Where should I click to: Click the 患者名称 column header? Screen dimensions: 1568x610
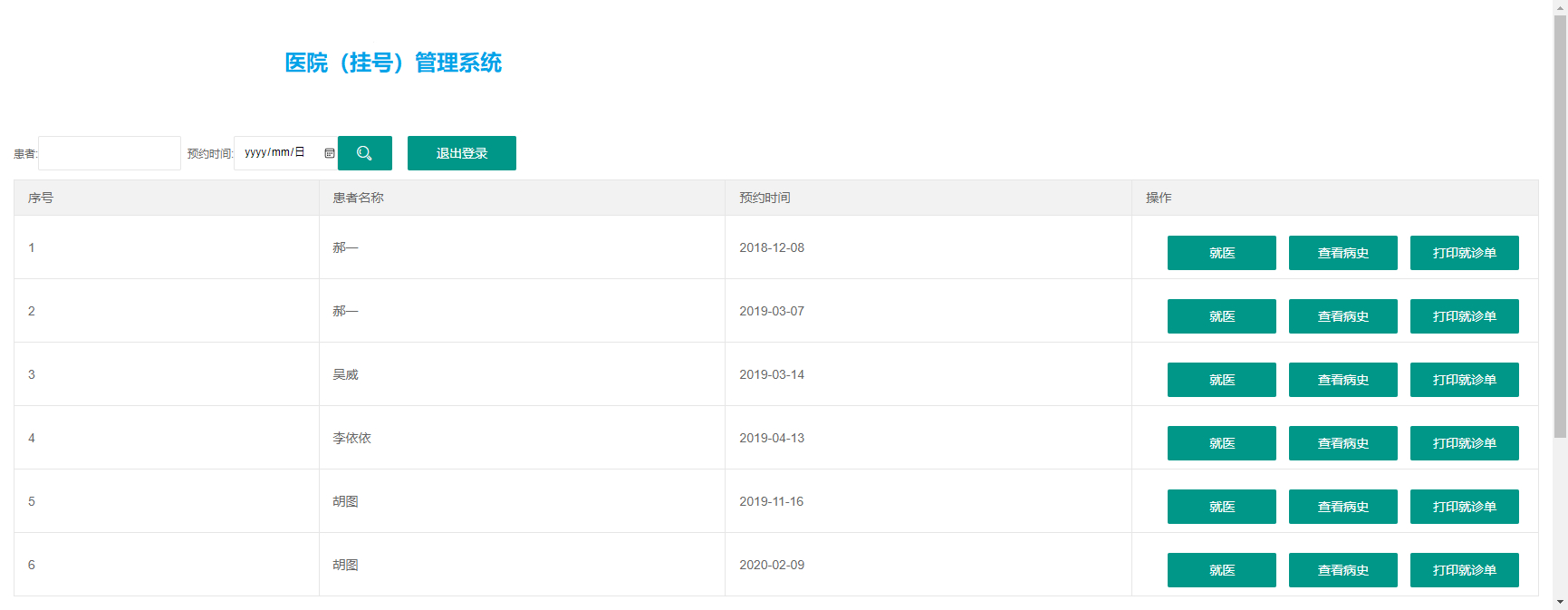coord(358,198)
